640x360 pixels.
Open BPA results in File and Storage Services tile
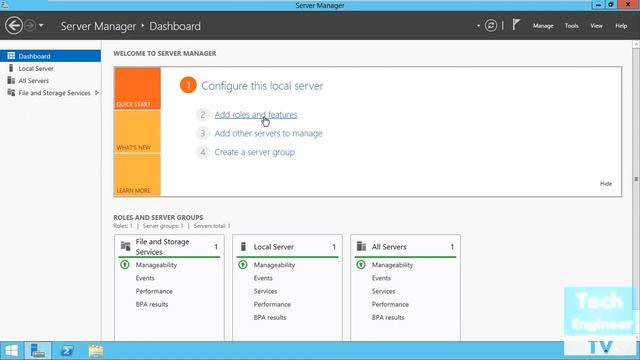coord(152,304)
